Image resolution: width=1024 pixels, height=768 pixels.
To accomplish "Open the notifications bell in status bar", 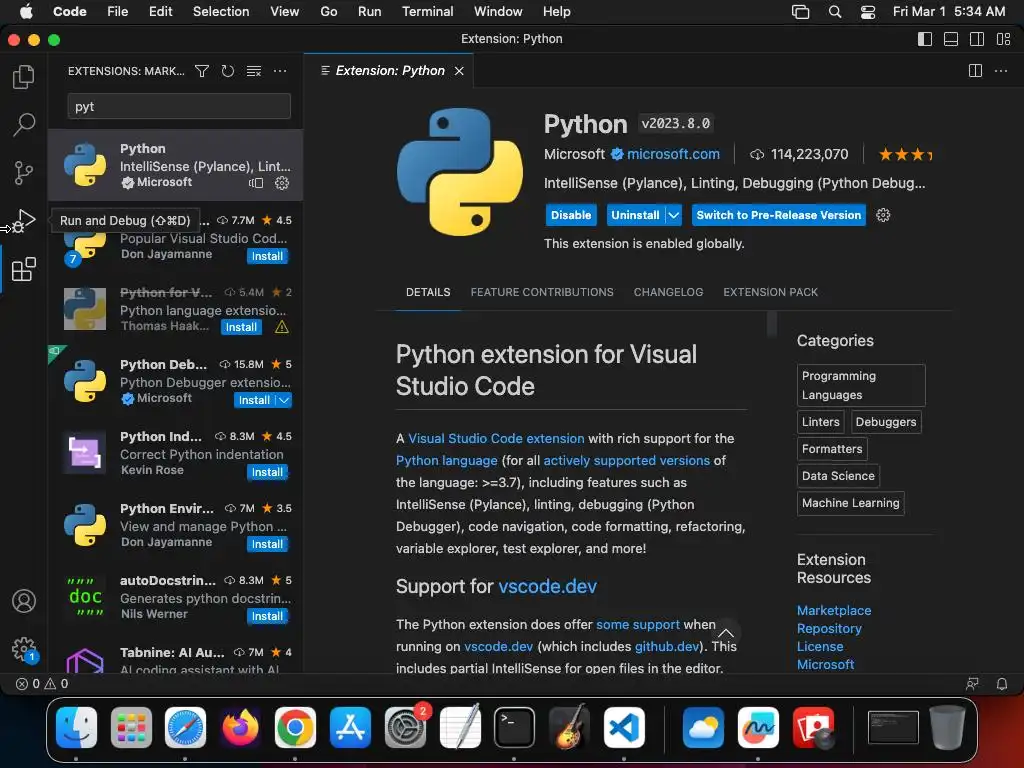I will click(1002, 684).
